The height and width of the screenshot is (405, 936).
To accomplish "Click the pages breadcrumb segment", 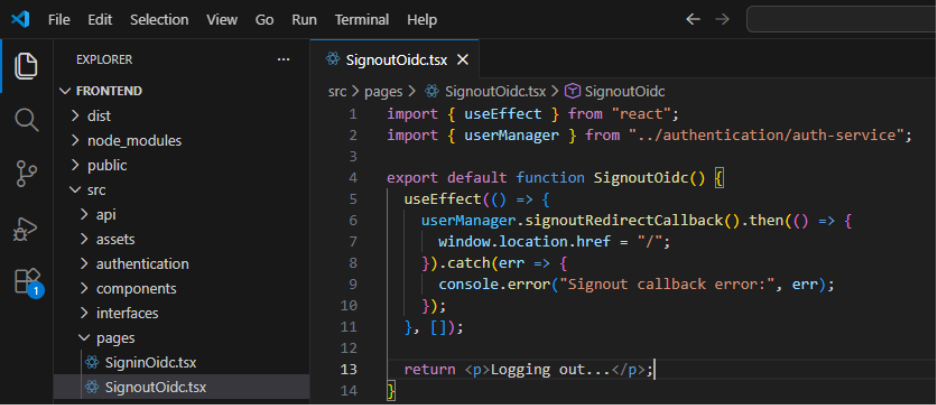I will (383, 91).
